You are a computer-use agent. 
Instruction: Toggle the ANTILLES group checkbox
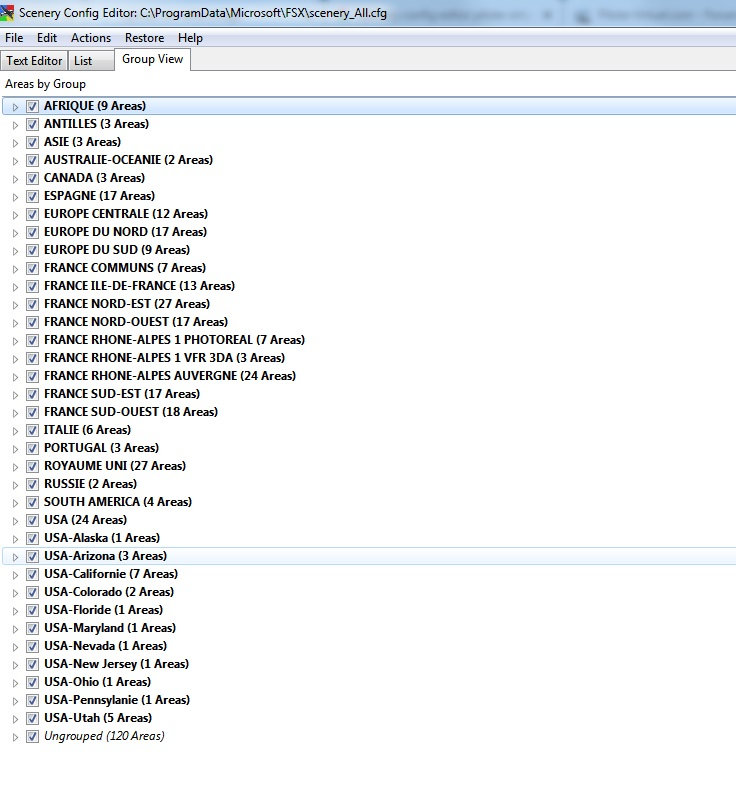32,124
